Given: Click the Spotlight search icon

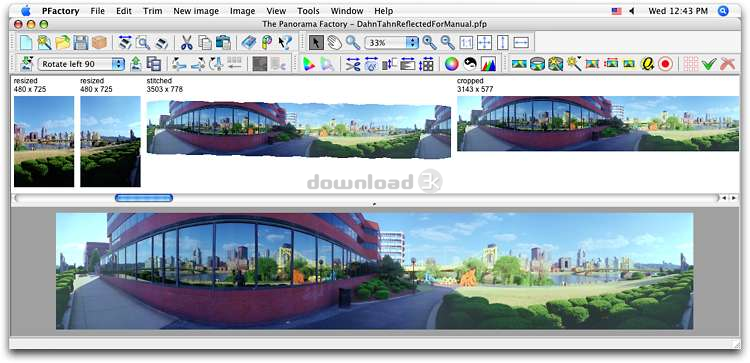Looking at the screenshot, I should coord(723,11).
